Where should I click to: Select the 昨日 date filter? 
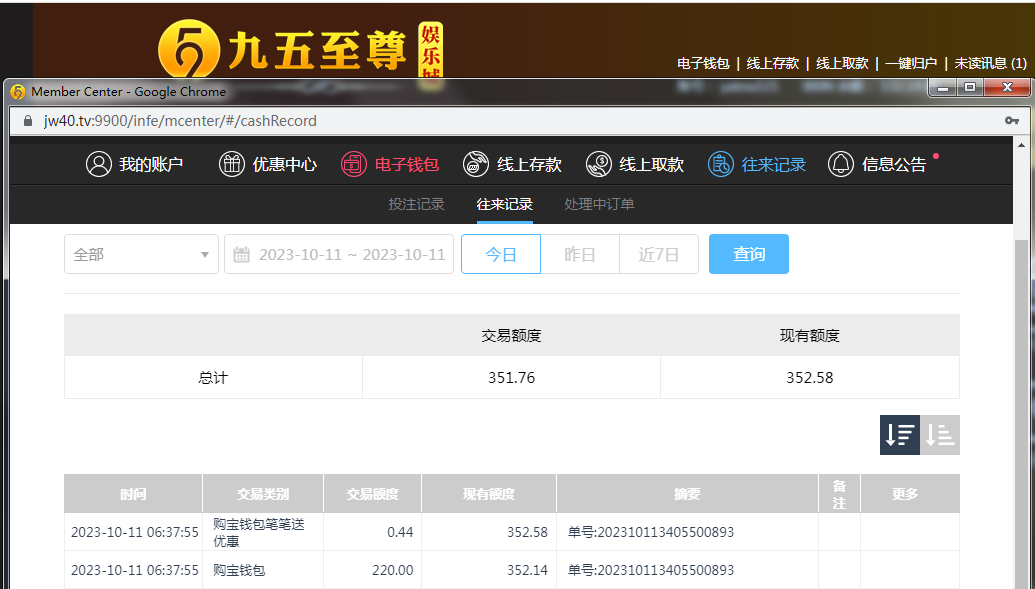click(x=580, y=254)
